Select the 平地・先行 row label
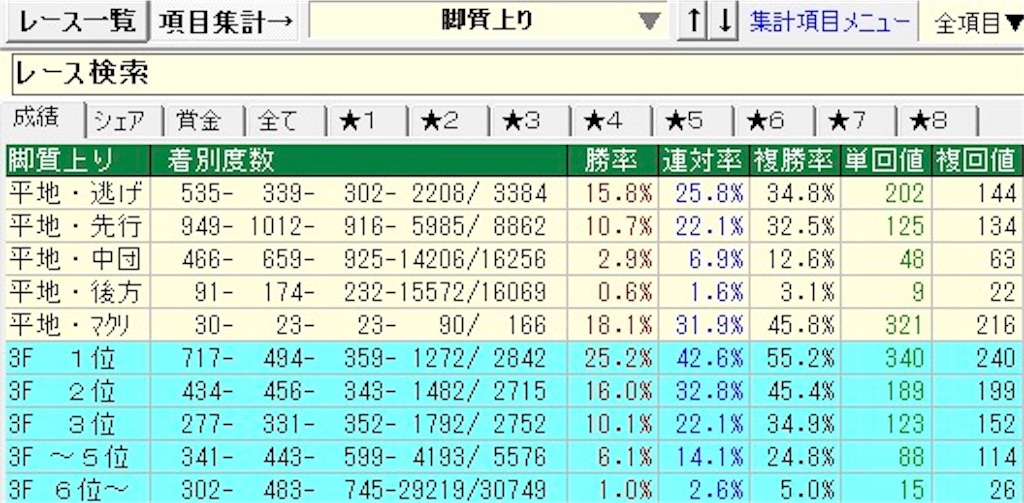This screenshot has width=1024, height=503. tap(77, 226)
